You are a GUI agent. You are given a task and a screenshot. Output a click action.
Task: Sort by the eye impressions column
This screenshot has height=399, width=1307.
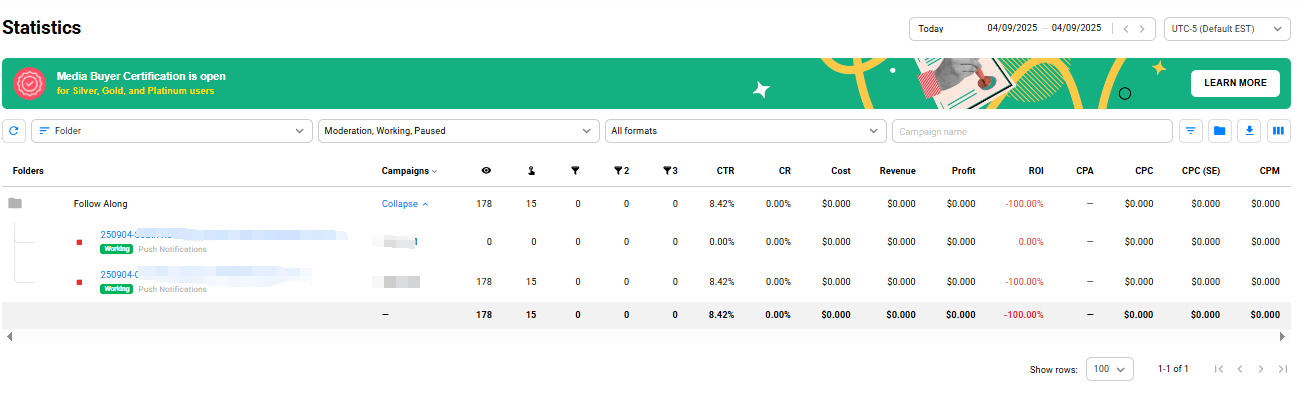486,171
